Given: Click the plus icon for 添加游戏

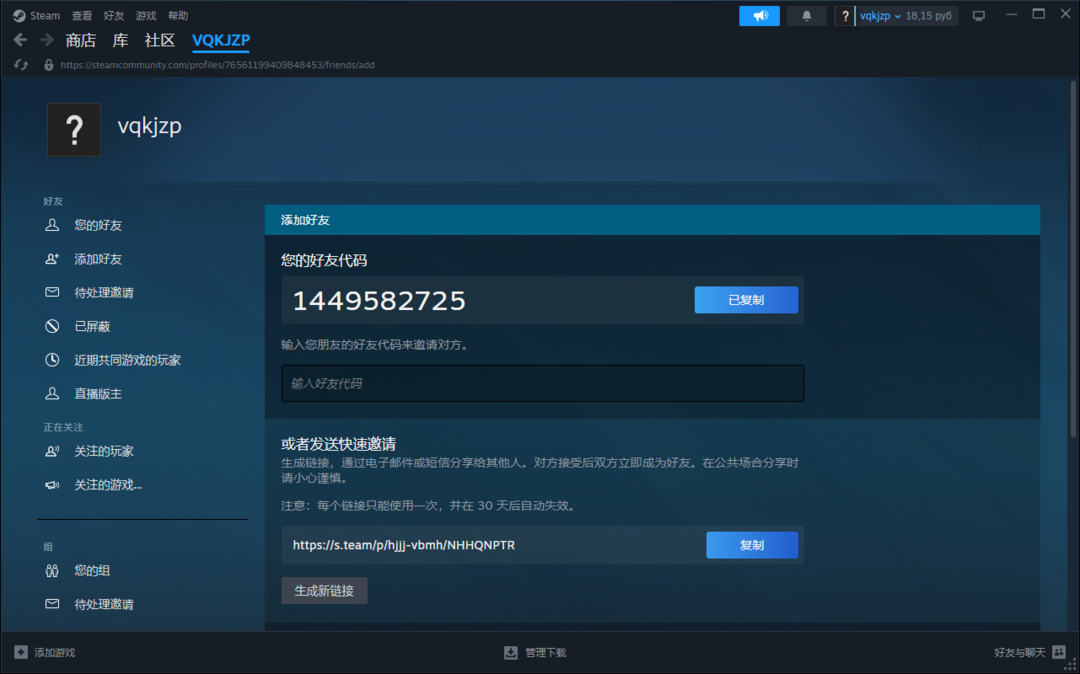Looking at the screenshot, I should (21, 652).
